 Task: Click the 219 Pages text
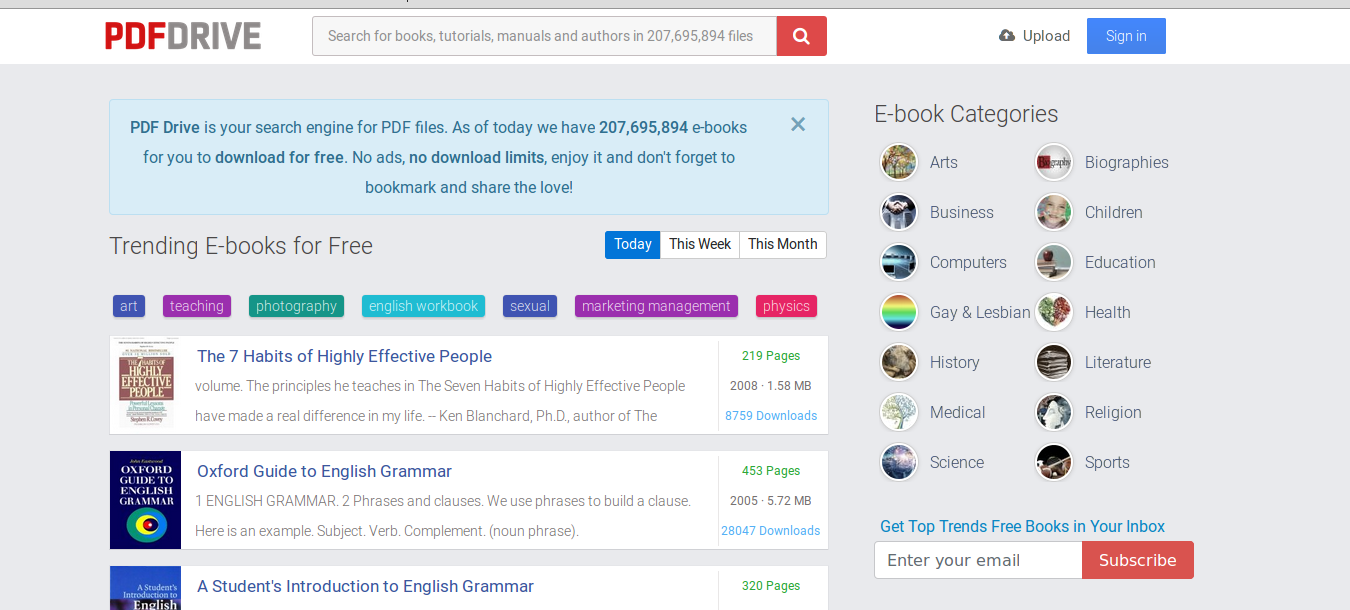(771, 356)
